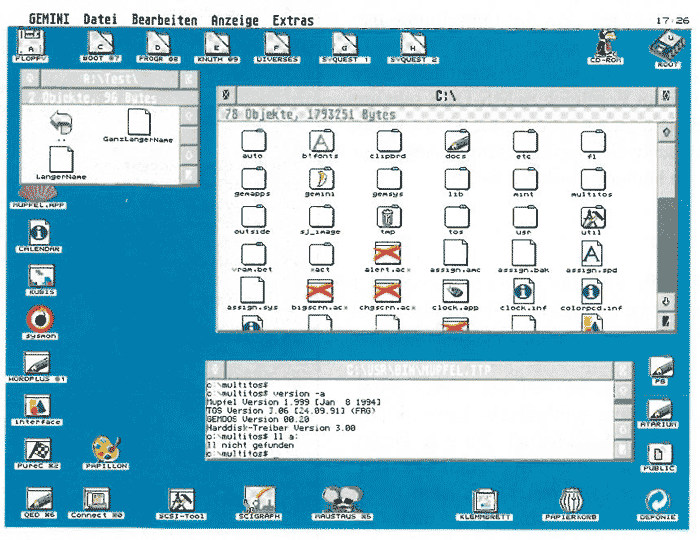
Task: Click the C:\ window scroll down arrow
Action: [x=665, y=302]
